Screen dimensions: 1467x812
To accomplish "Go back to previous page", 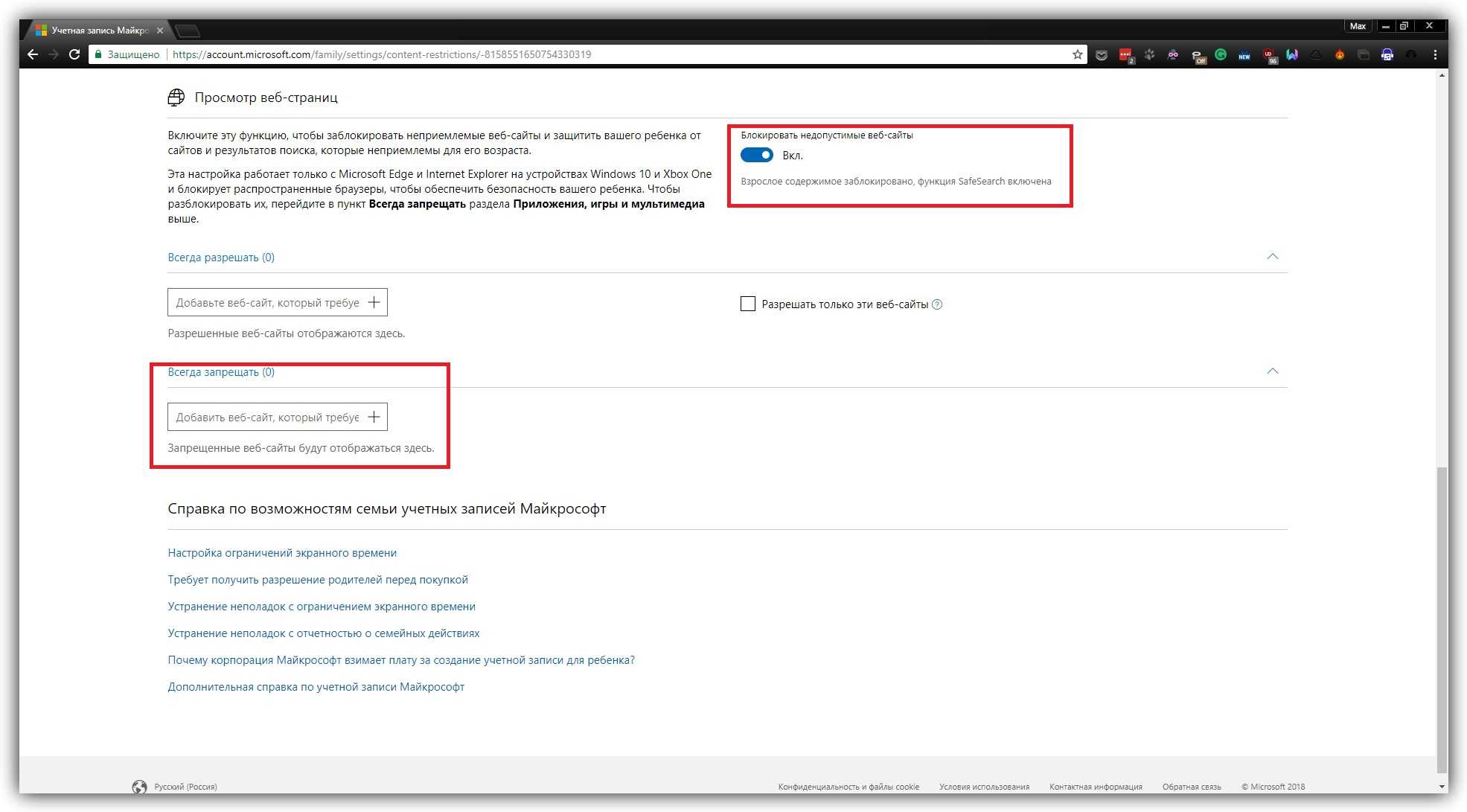I will coord(33,54).
